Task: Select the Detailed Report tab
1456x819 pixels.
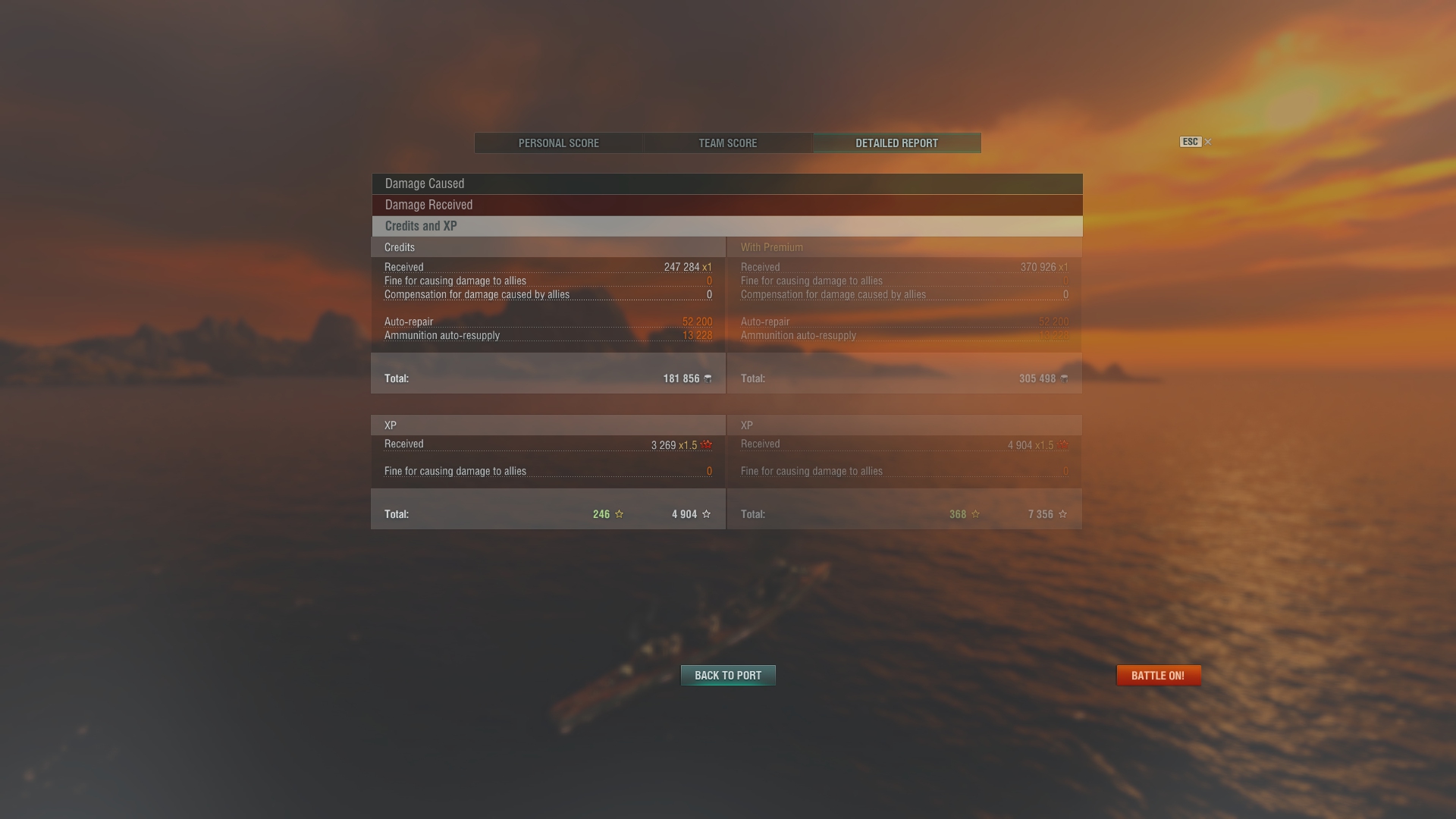Action: point(897,143)
